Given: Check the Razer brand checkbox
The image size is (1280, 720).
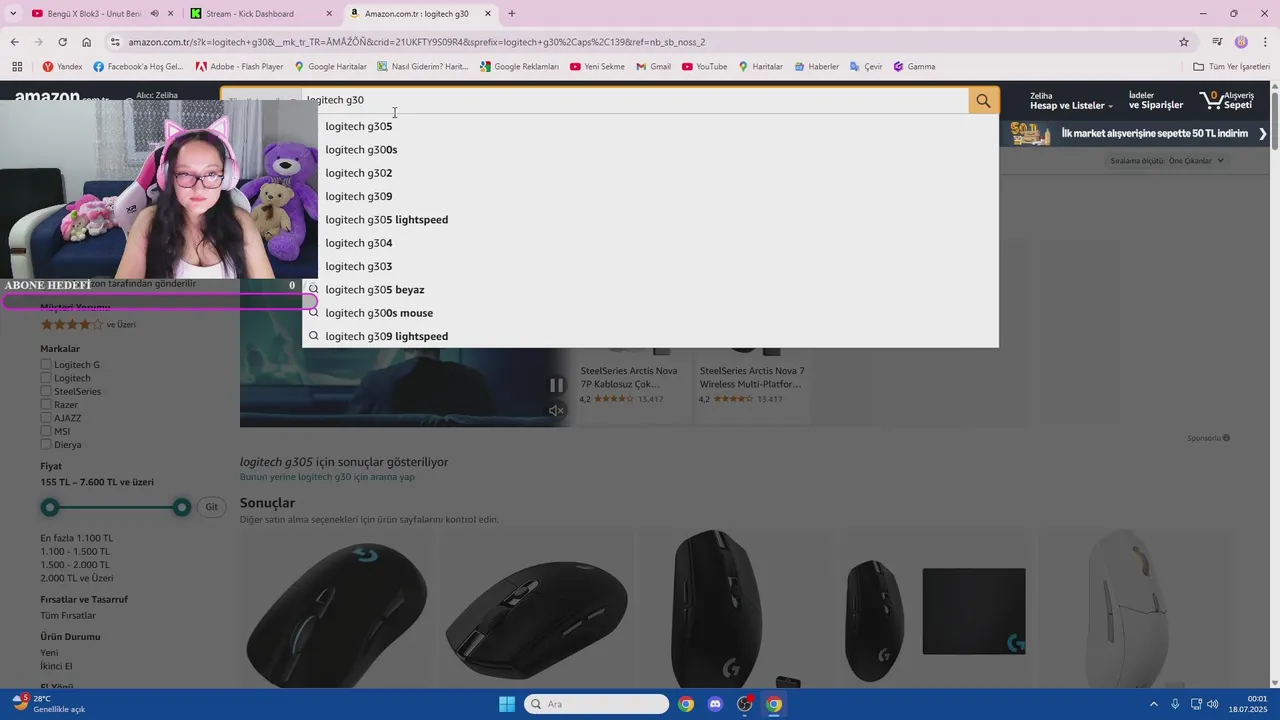Looking at the screenshot, I should (46, 405).
